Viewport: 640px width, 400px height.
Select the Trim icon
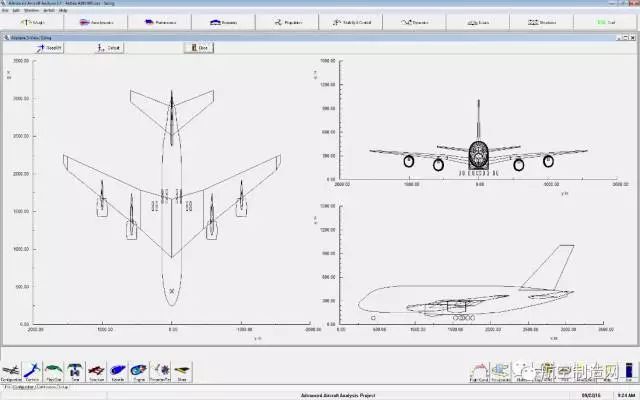(75, 372)
